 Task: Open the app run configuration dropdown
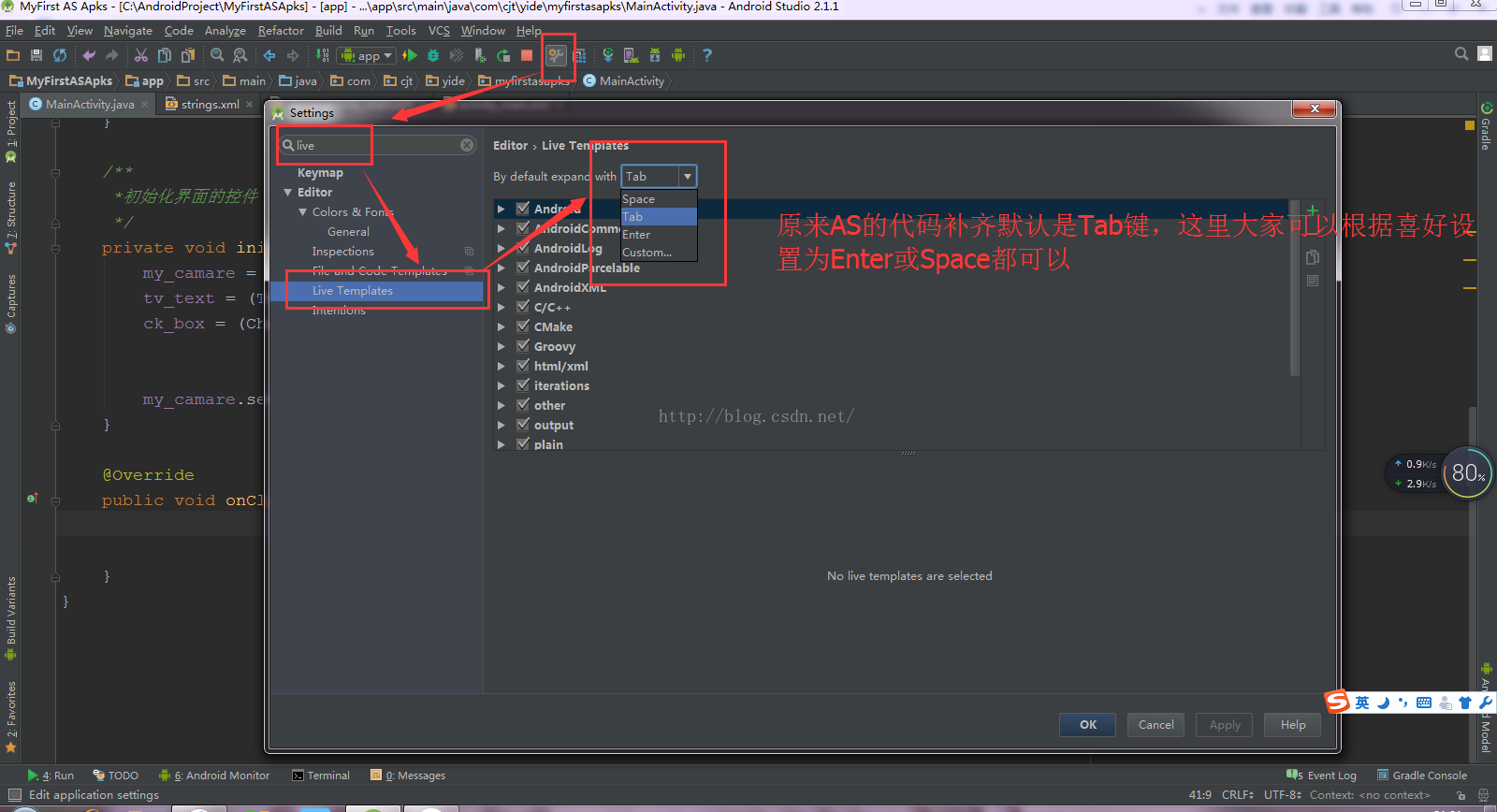tap(367, 55)
